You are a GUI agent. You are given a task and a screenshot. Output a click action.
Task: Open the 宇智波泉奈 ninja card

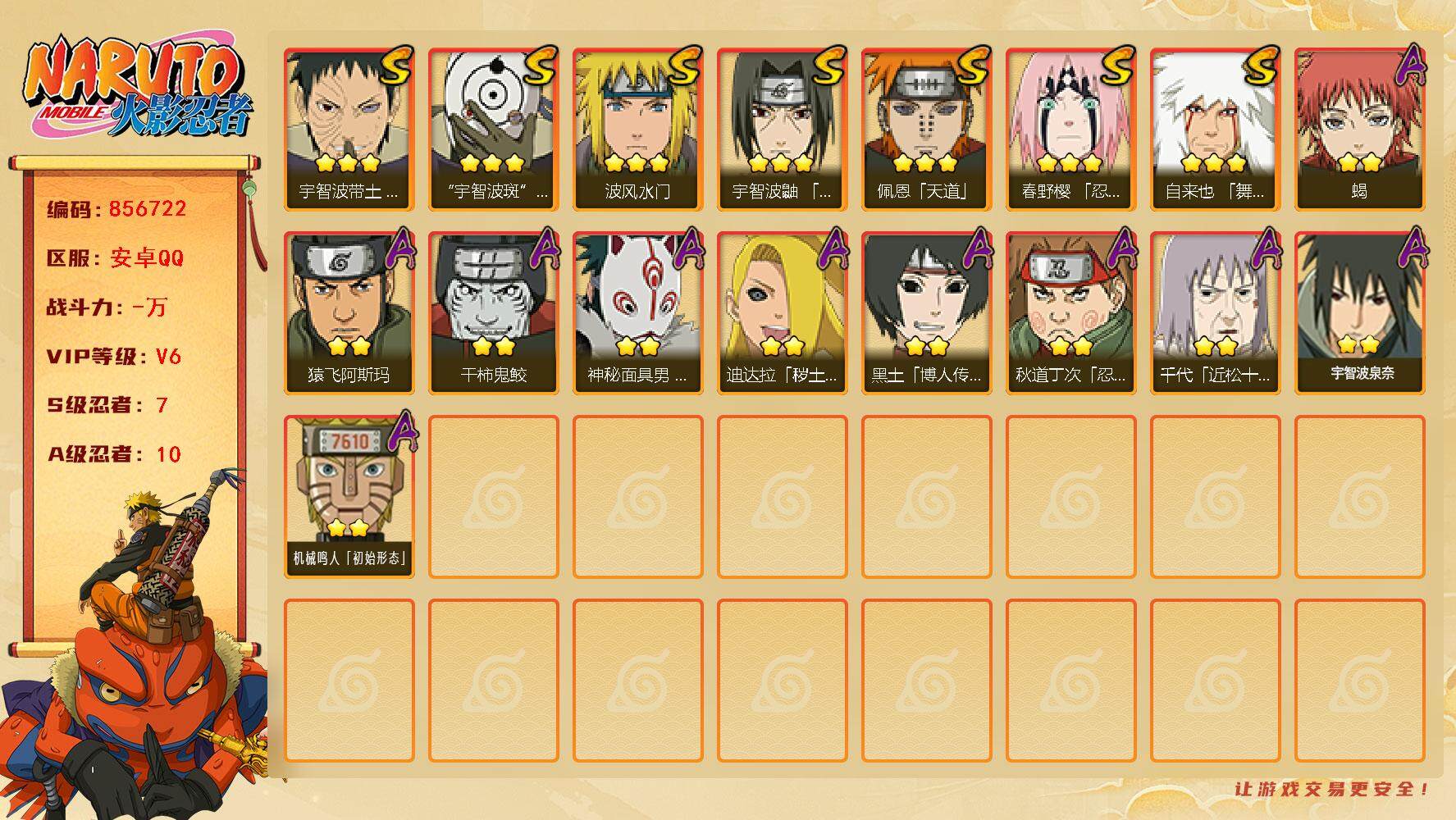click(x=1359, y=313)
